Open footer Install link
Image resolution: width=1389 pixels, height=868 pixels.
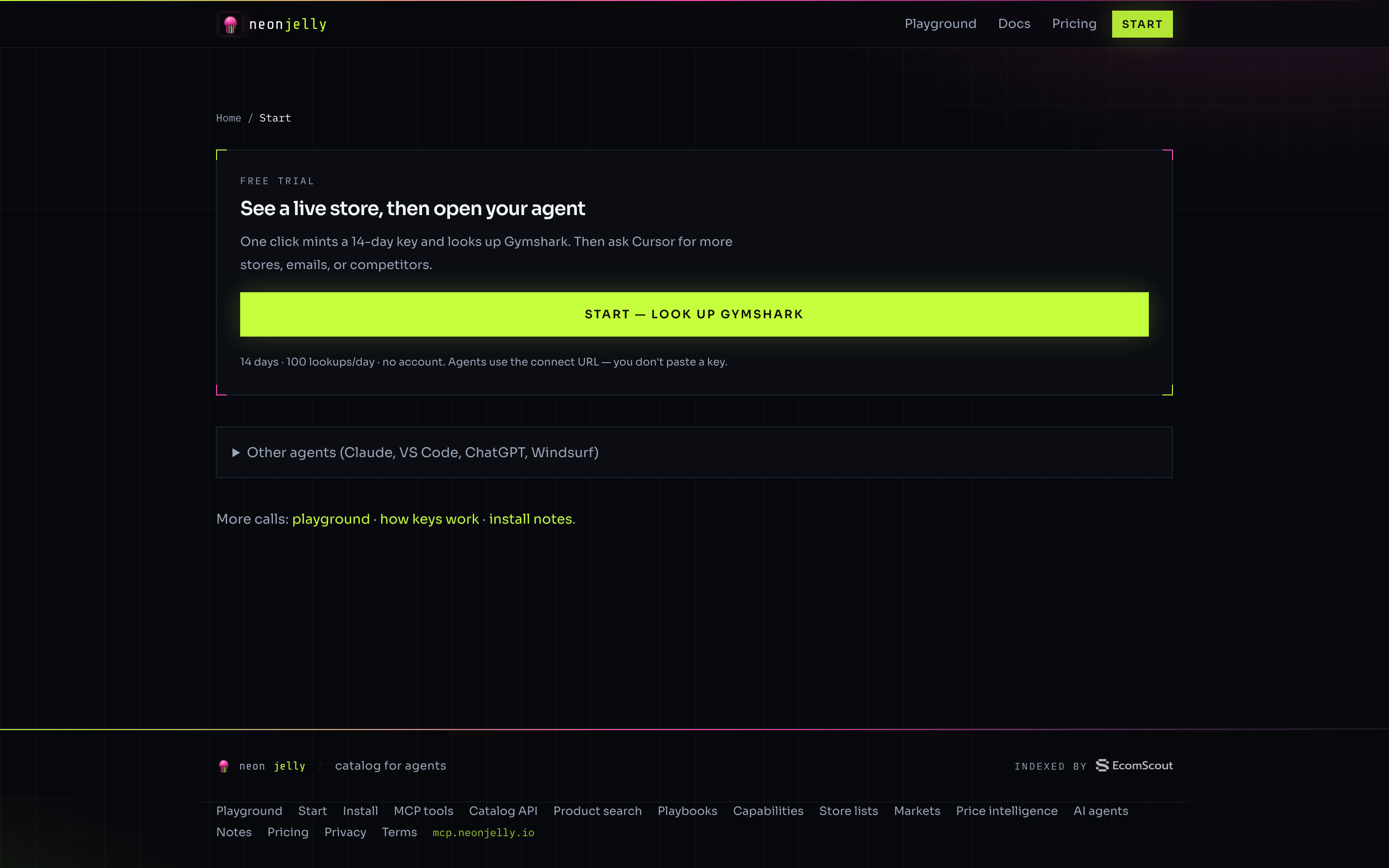(360, 811)
